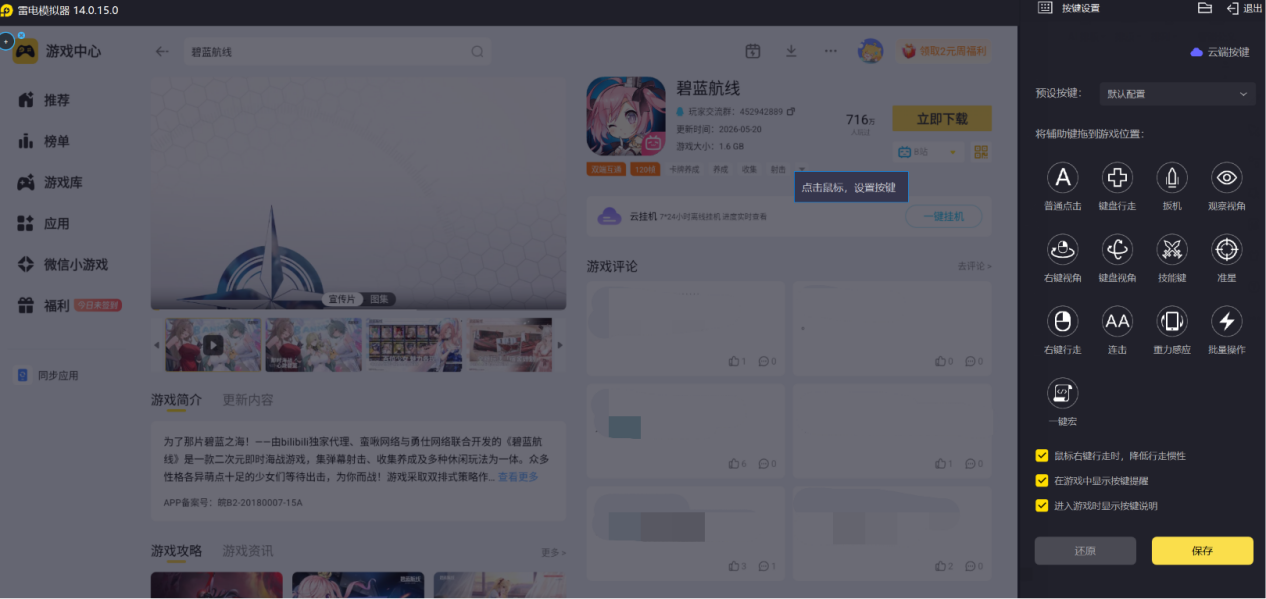The width and height of the screenshot is (1266, 599).
Task: Click the keyboard icon beside 按键设置
Action: click(x=1045, y=8)
